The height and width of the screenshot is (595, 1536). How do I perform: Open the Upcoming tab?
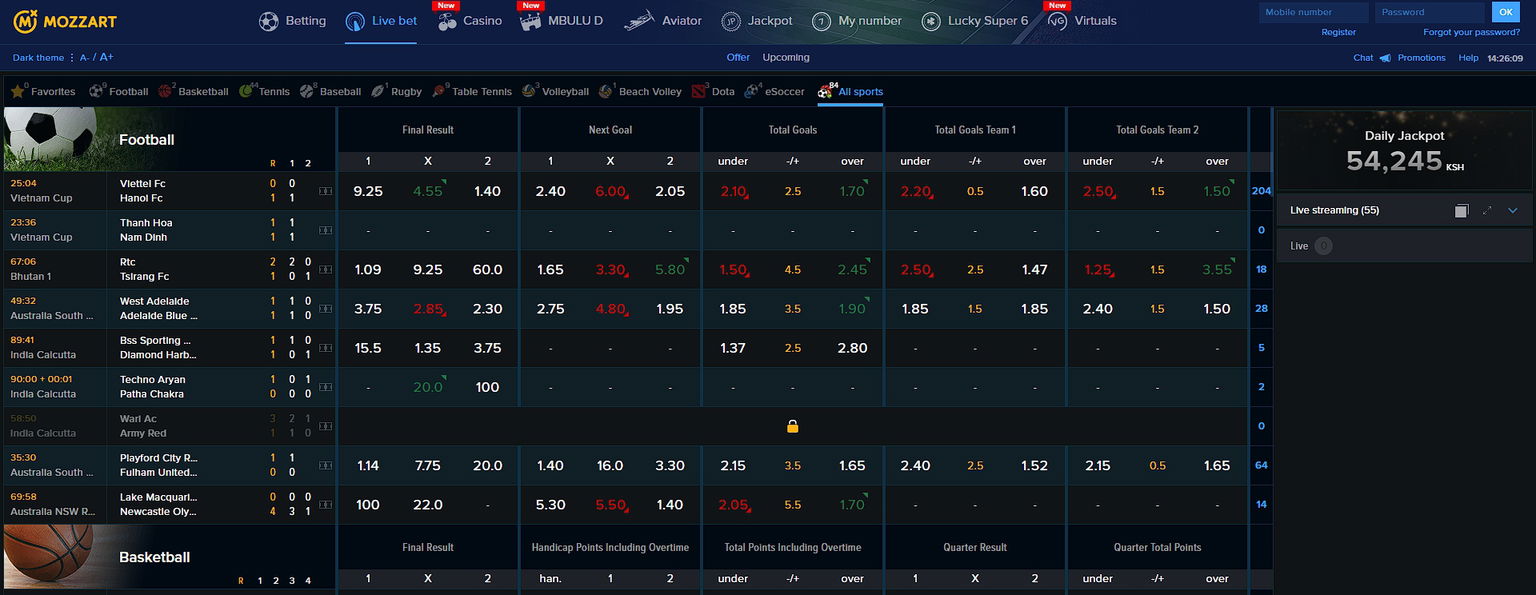click(x=786, y=58)
